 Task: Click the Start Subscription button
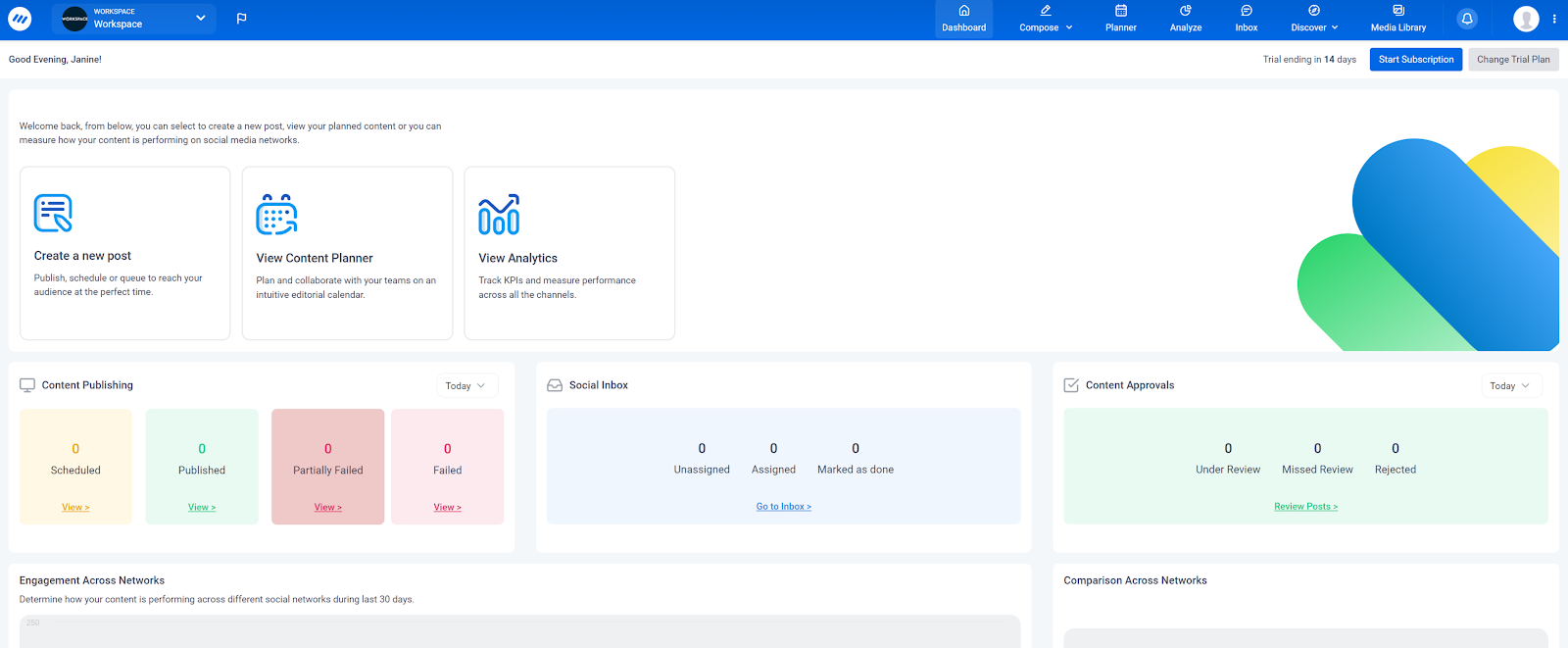[x=1416, y=60]
